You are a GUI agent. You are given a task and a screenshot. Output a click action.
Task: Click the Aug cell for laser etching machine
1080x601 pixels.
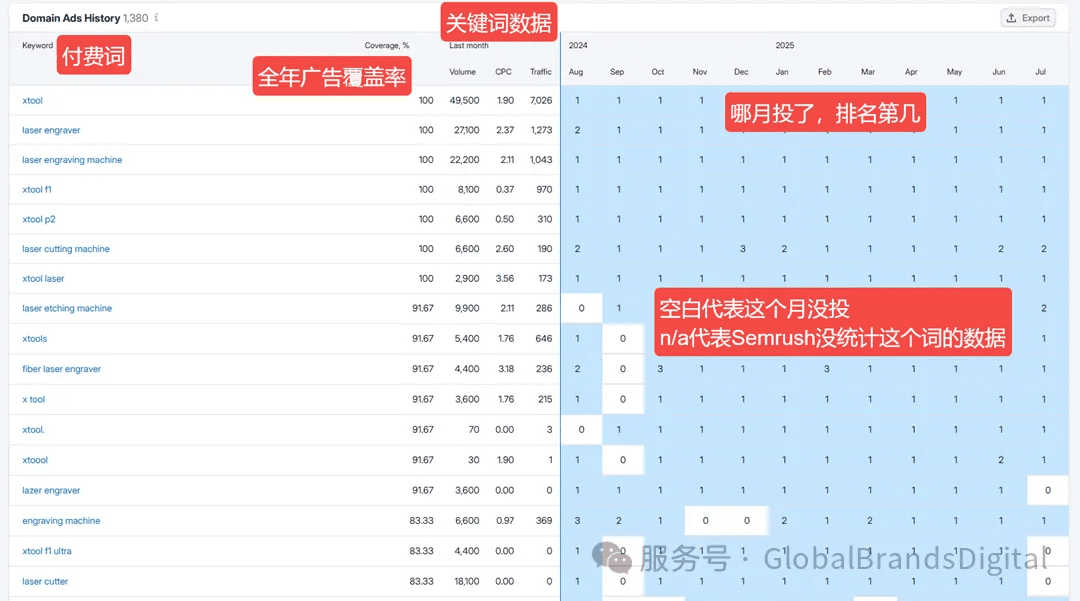coord(581,308)
